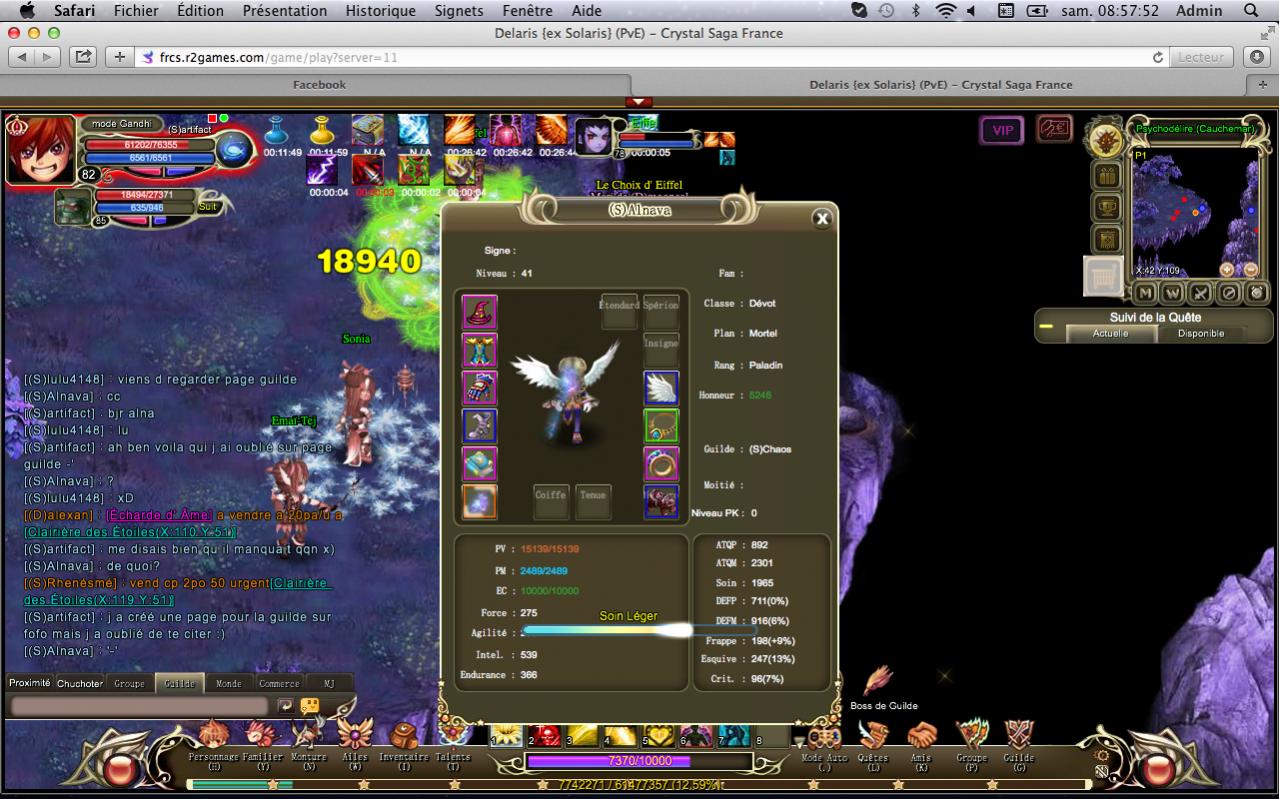Click the Quêtes icon in bottom bar
Screen dimensions: 1279x799
[872, 738]
